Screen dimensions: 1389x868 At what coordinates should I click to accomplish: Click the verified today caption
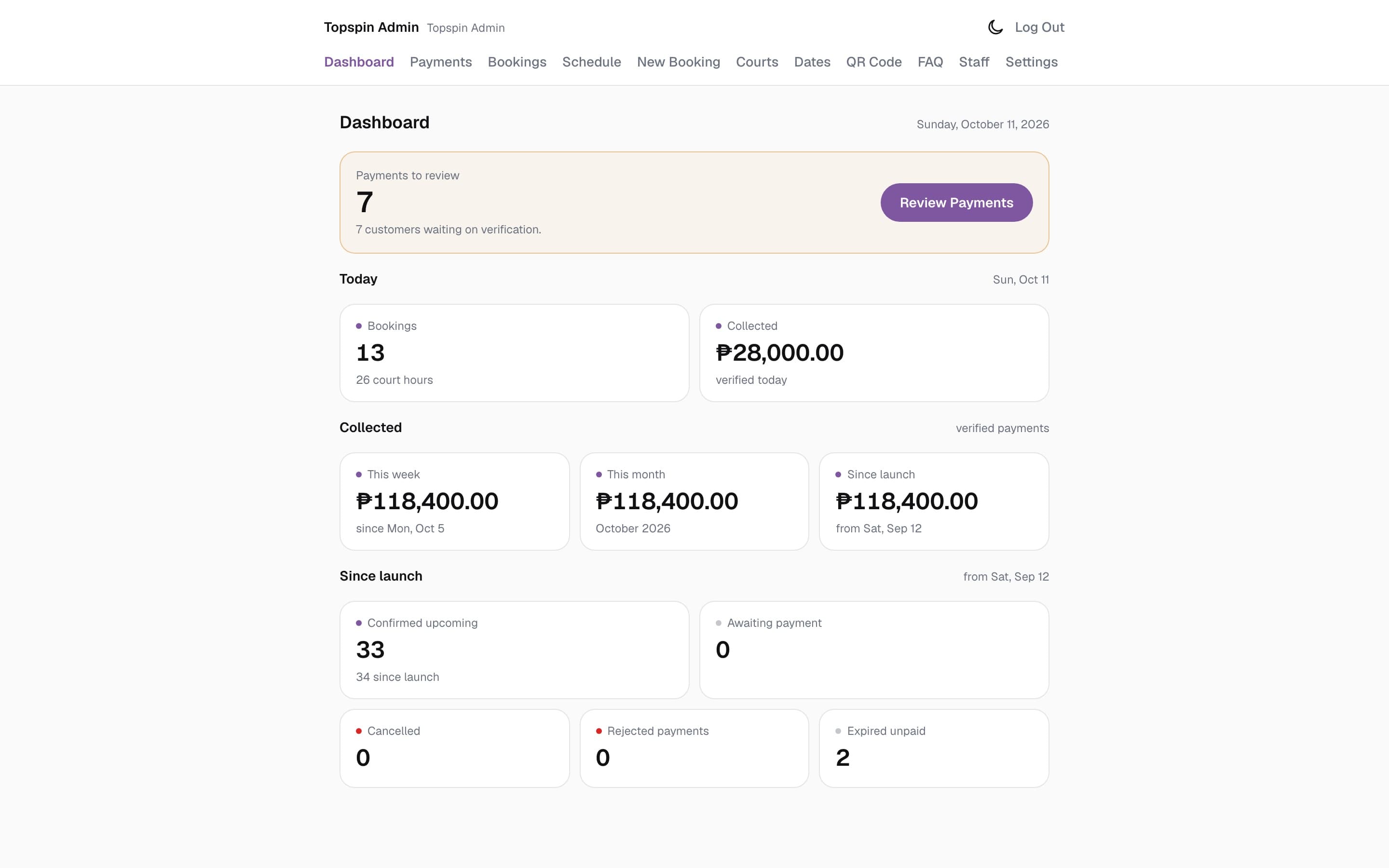(x=751, y=380)
